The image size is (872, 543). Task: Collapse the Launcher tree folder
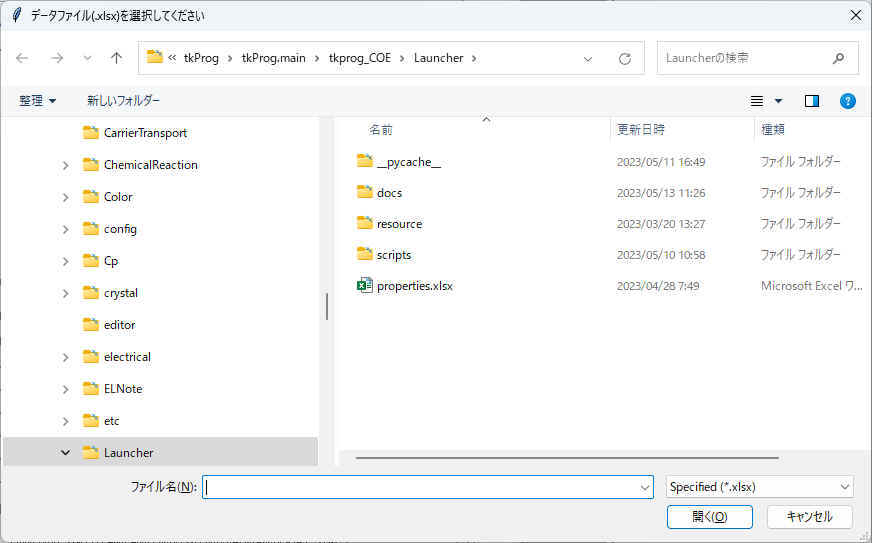coord(66,453)
